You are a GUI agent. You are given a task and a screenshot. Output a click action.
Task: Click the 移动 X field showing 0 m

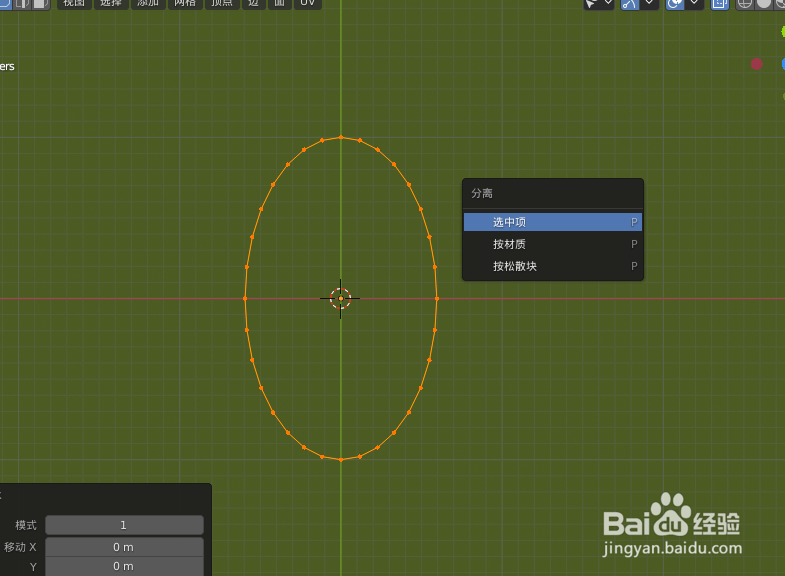click(124, 547)
